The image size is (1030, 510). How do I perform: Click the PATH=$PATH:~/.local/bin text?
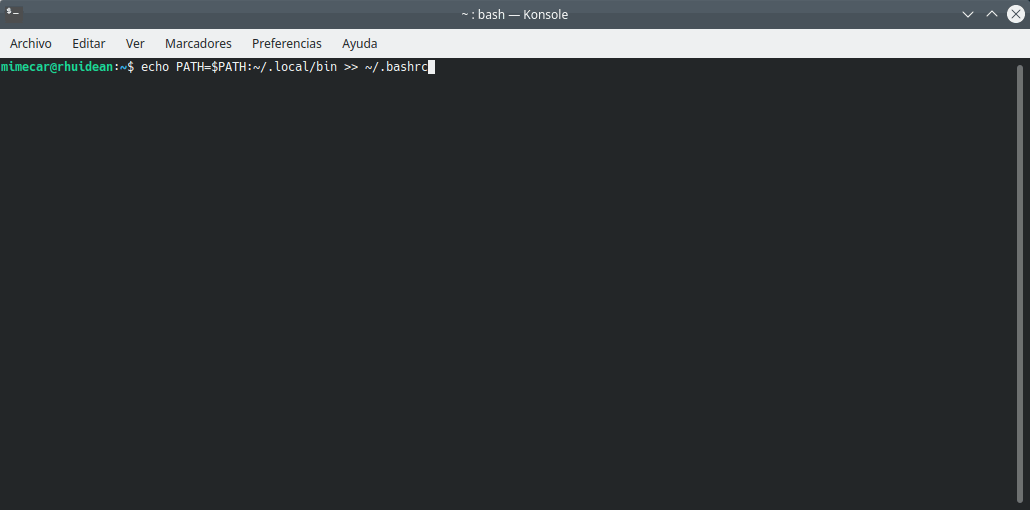point(256,66)
